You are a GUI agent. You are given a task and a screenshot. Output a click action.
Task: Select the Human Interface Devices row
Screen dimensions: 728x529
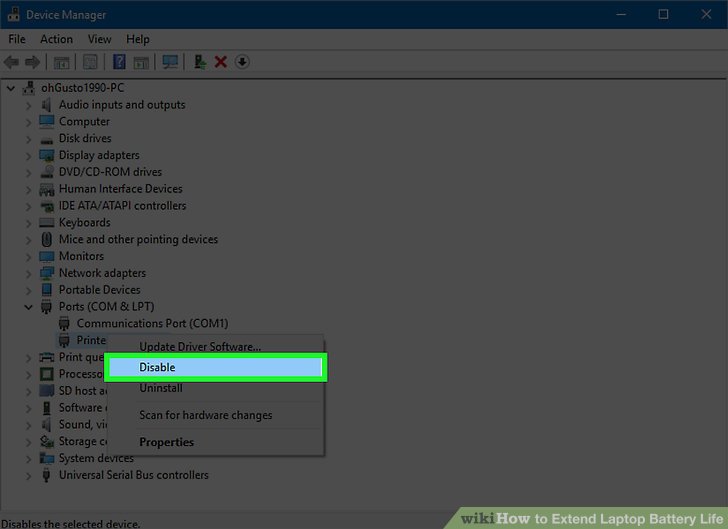click(x=120, y=189)
